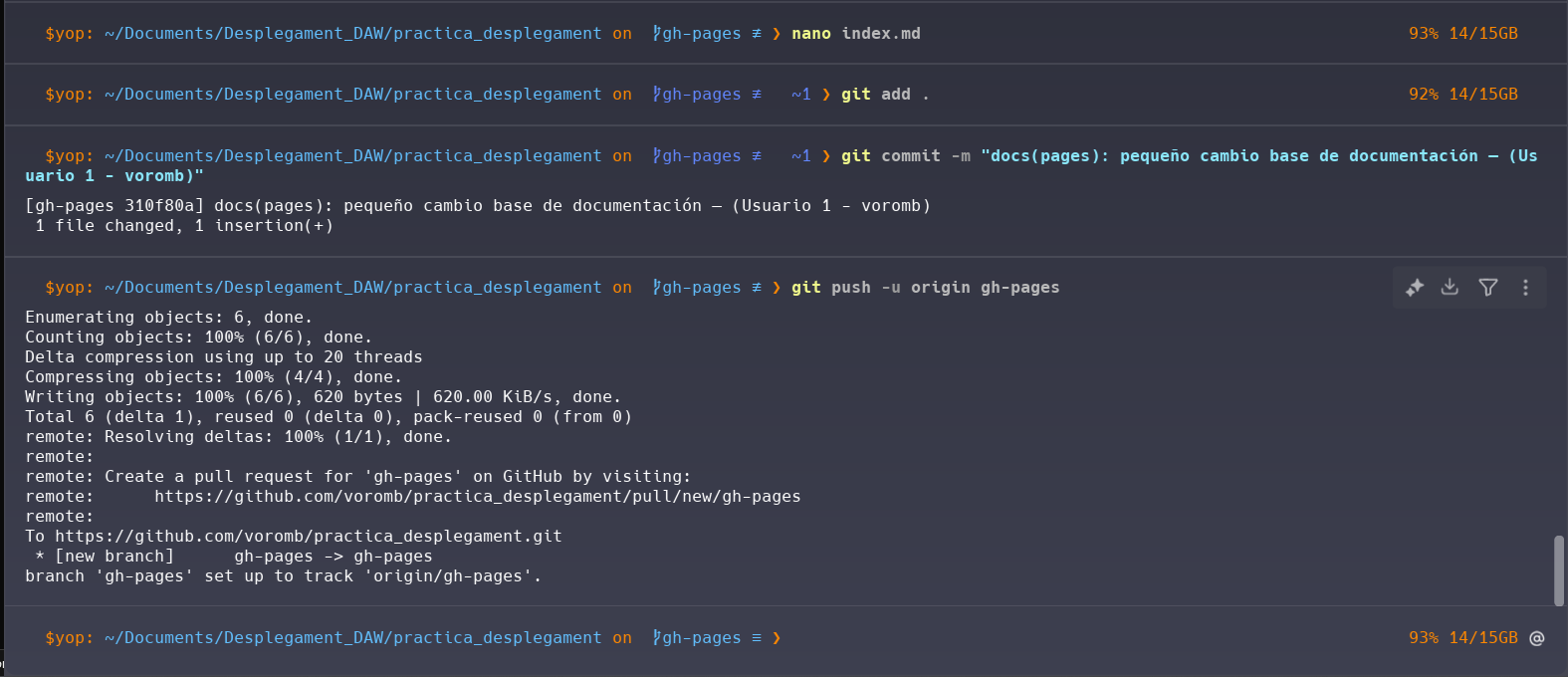Click the ~1 modified indicator on git add line
This screenshot has height=677, width=1568.
coord(800,95)
